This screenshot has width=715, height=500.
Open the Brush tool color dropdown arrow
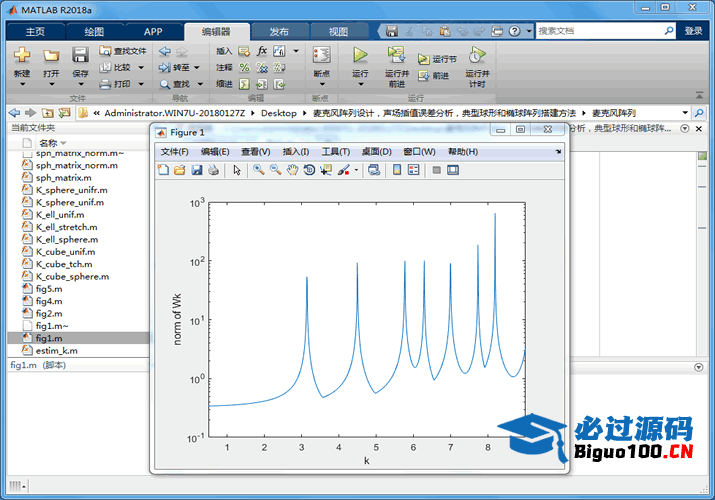click(x=356, y=170)
